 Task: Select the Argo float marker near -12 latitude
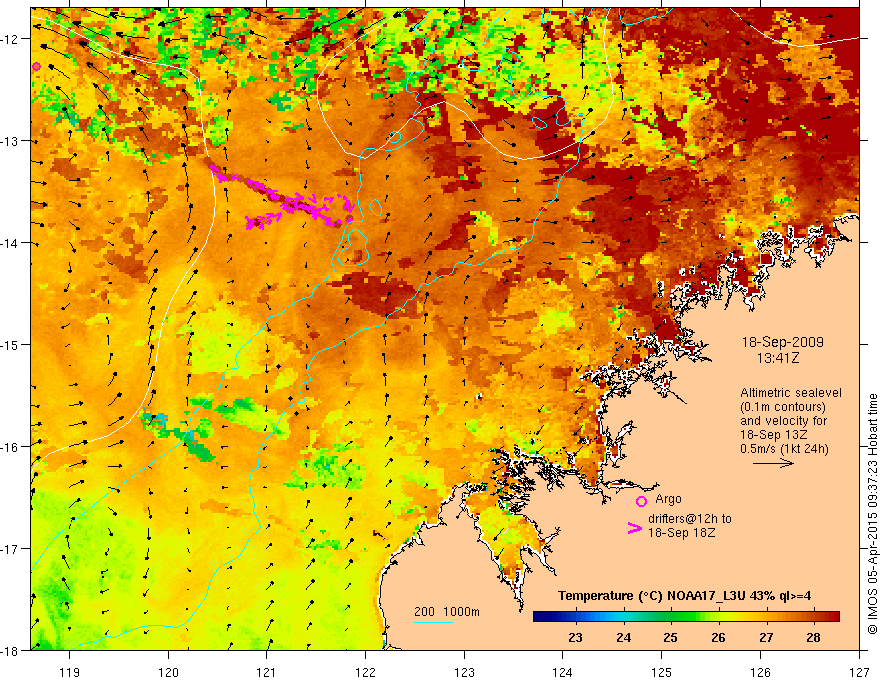36,66
